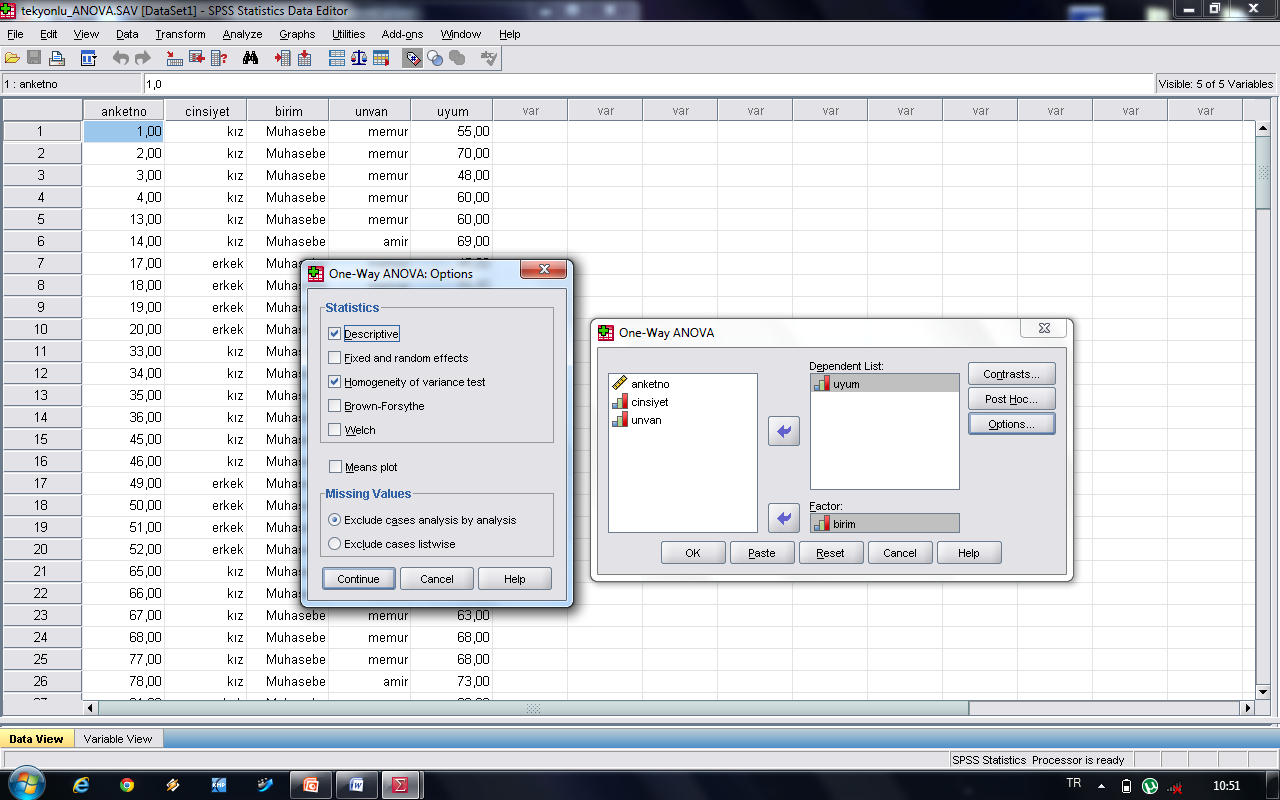Screen dimensions: 1280x800
Task: Open the Windows Start menu
Action: [x=26, y=784]
